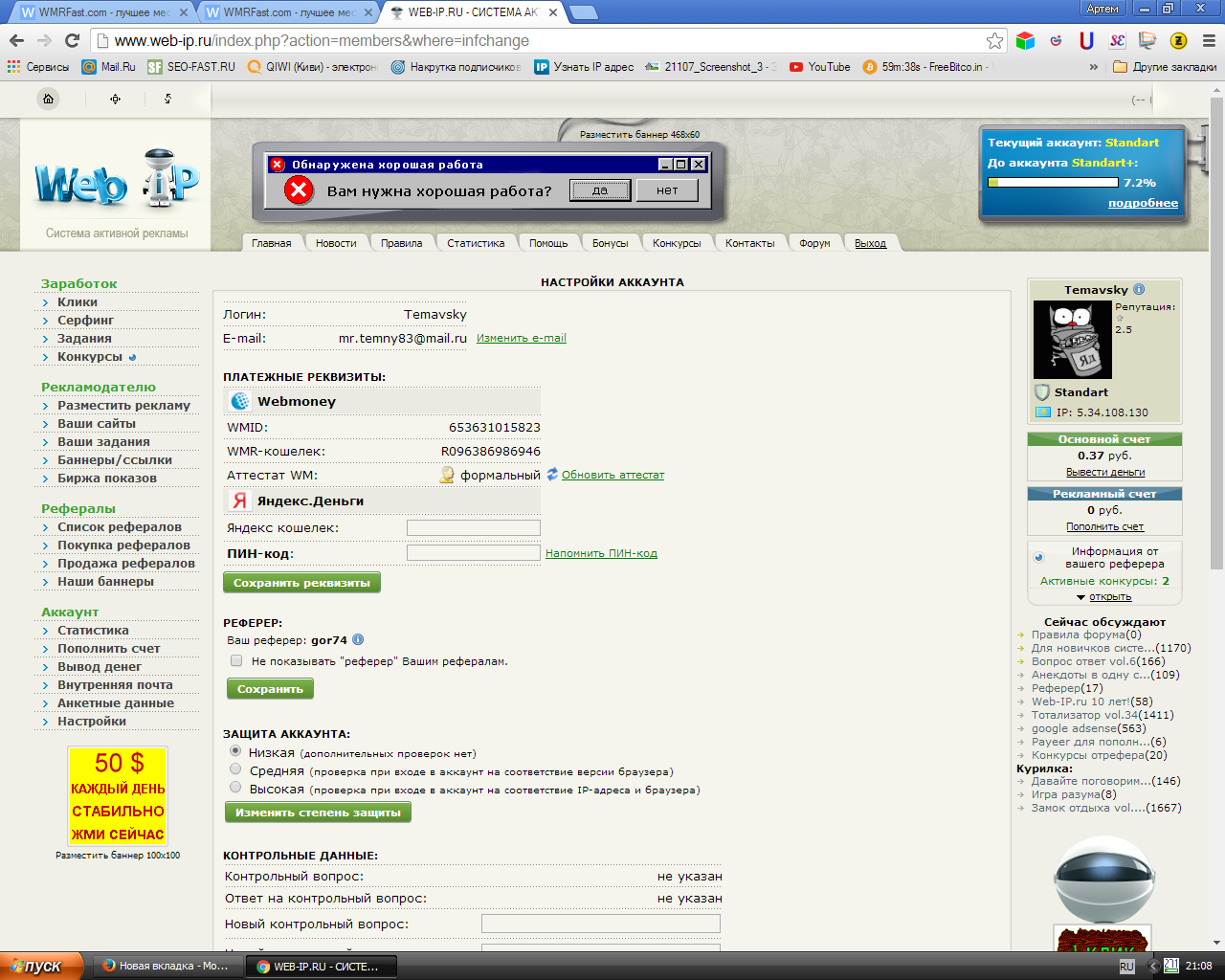Screen dimensions: 1225x980
Task: Bookmark this page with the star icon
Action: [x=995, y=40]
